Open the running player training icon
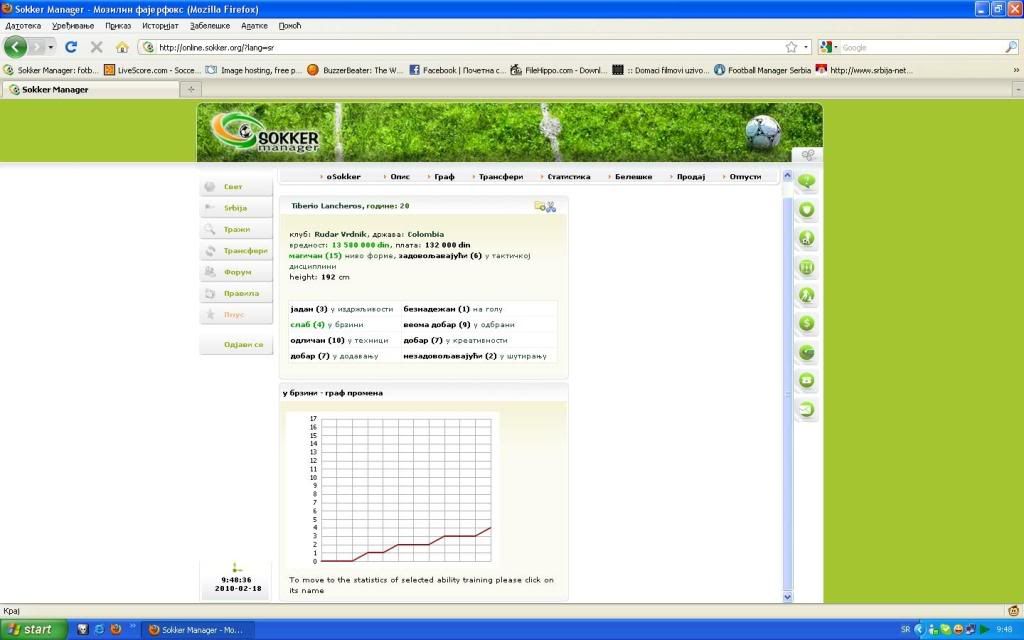The width and height of the screenshot is (1024, 640). click(x=807, y=295)
